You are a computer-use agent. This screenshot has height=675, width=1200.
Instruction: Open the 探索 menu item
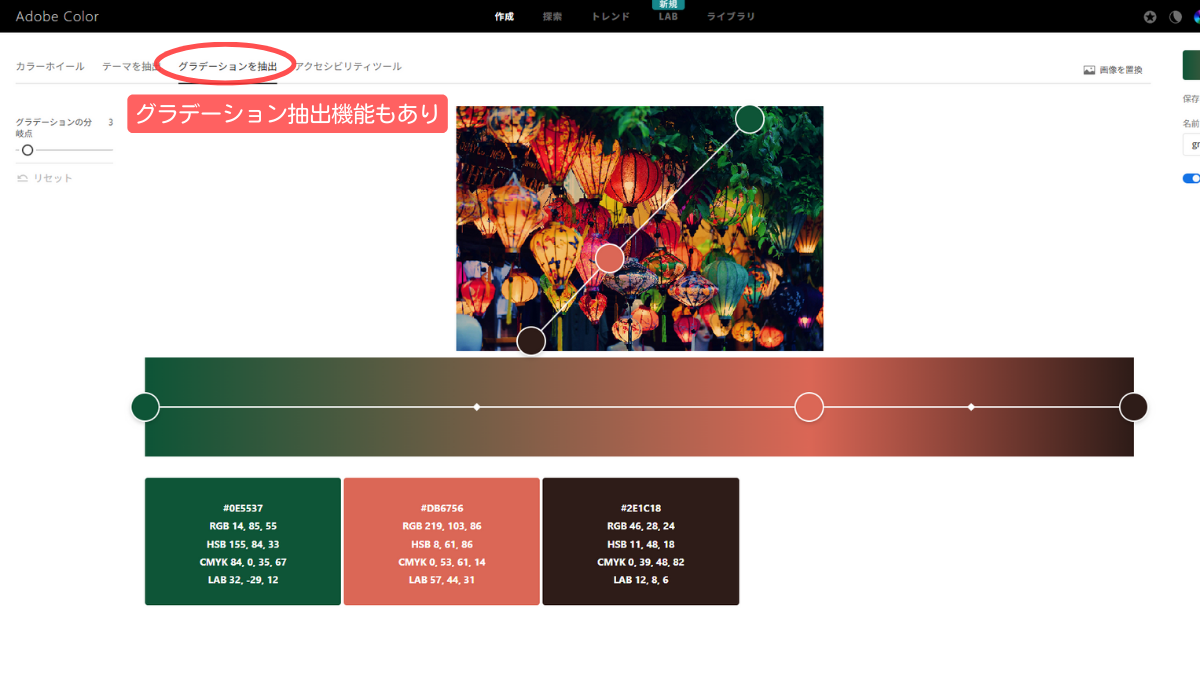click(x=552, y=17)
